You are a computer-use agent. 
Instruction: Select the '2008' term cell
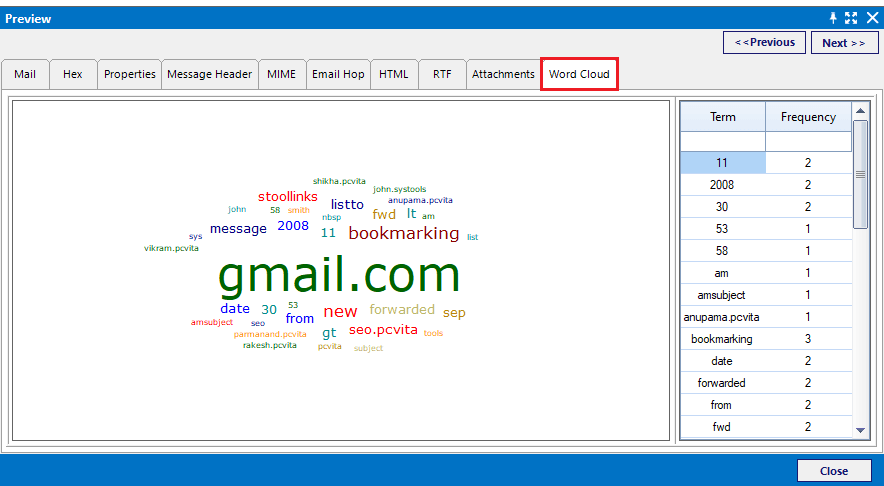(723, 185)
